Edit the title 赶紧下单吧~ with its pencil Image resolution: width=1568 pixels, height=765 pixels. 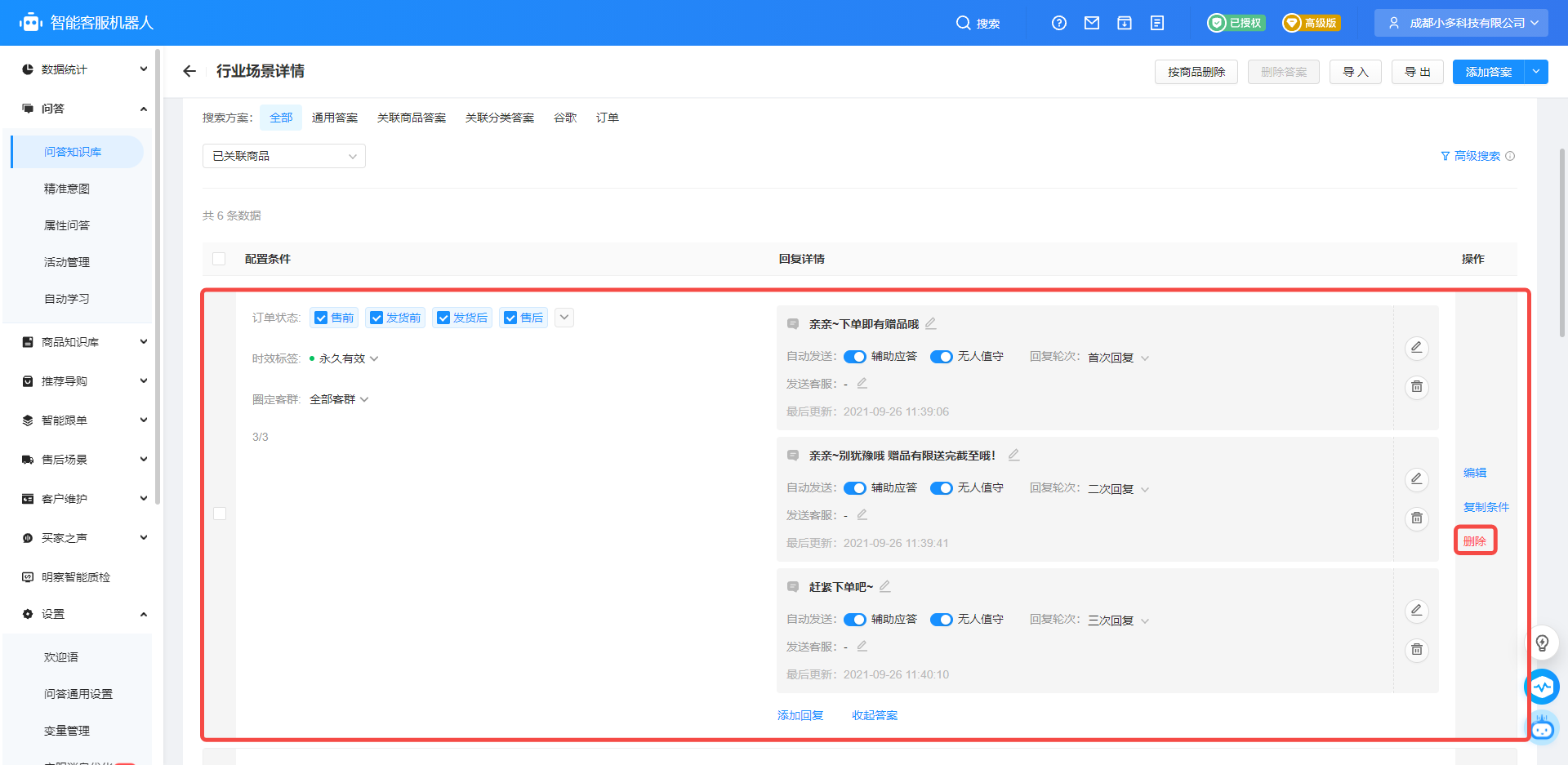pos(884,586)
